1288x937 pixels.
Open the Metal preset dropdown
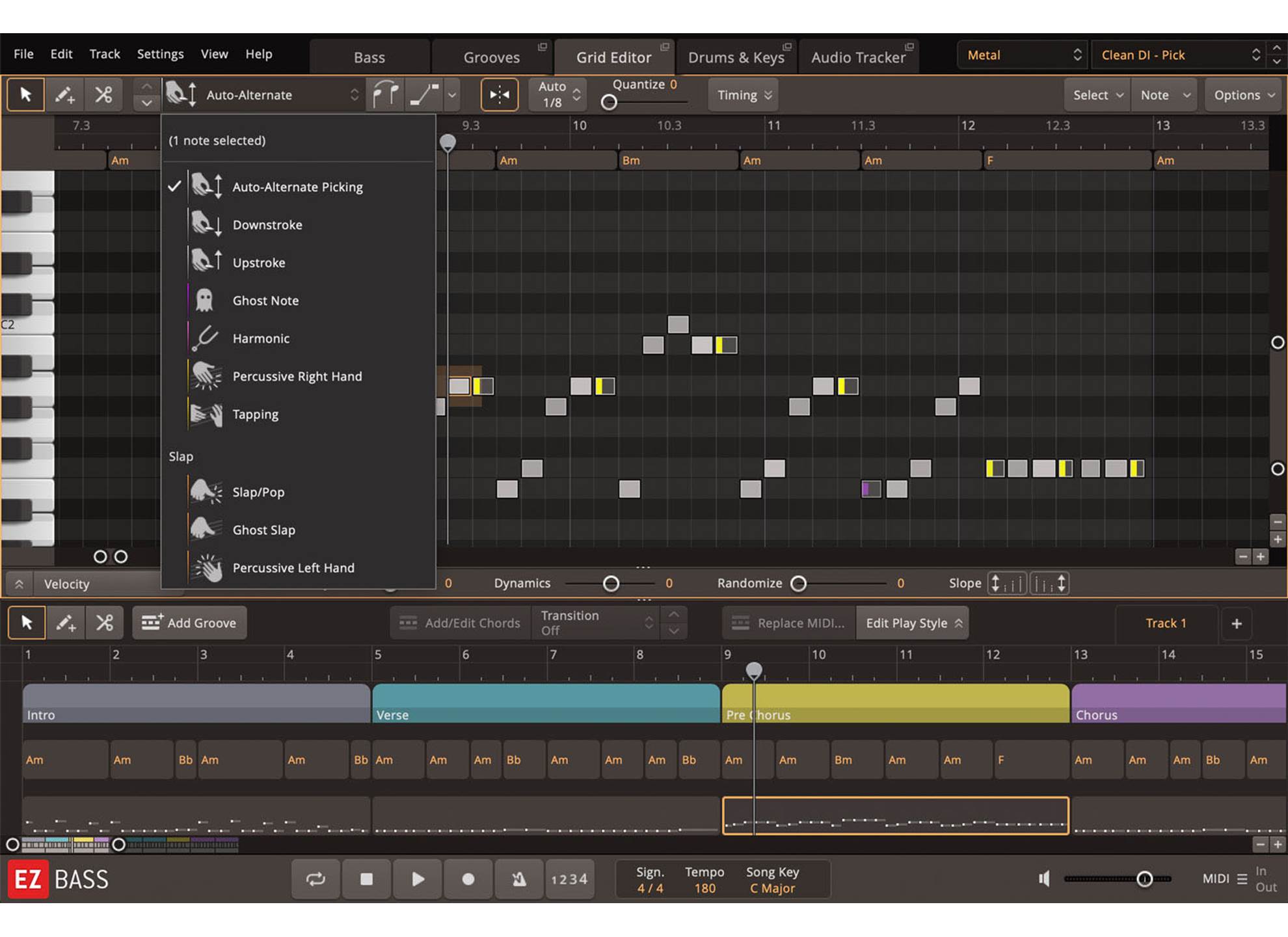[1023, 55]
